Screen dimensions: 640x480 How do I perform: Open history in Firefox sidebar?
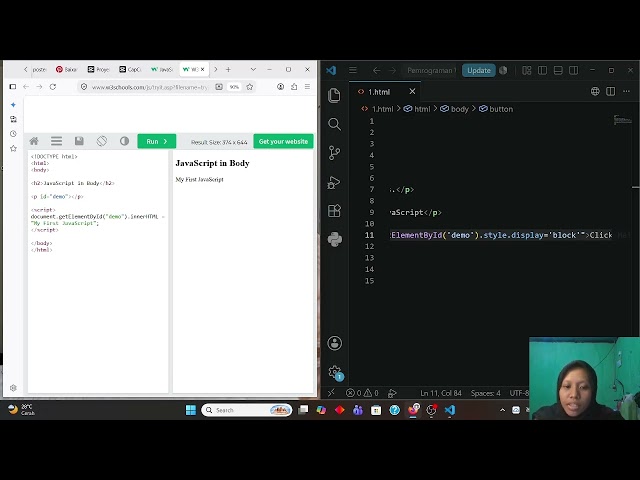coord(13,134)
